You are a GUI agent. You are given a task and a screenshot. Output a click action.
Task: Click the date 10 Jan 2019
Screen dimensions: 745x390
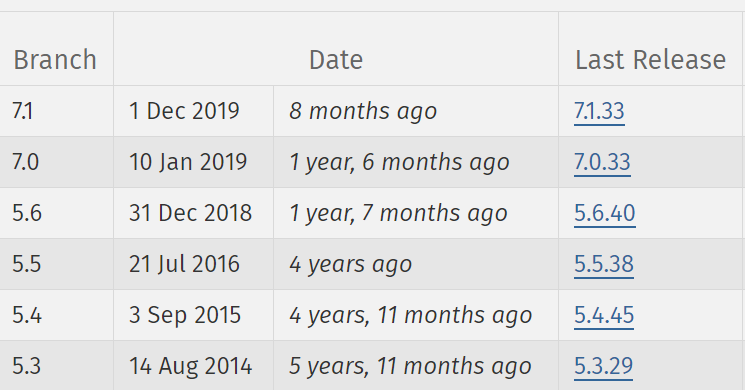coord(188,162)
